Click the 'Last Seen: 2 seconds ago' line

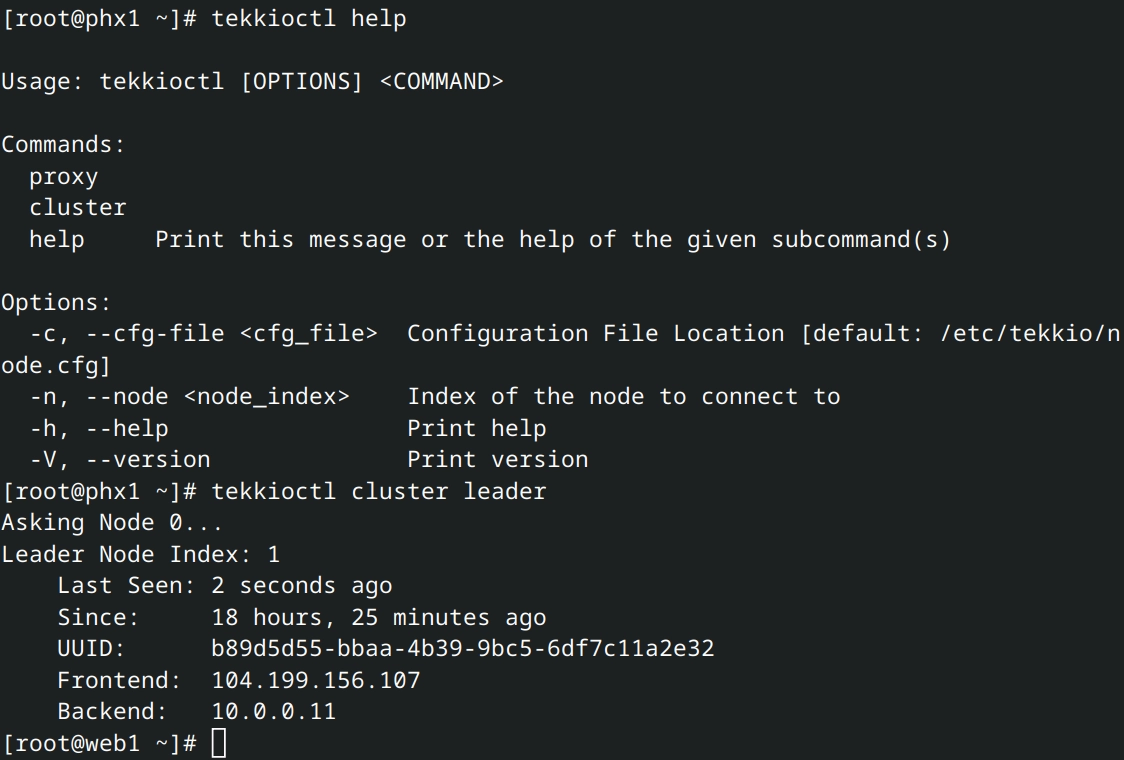224,586
